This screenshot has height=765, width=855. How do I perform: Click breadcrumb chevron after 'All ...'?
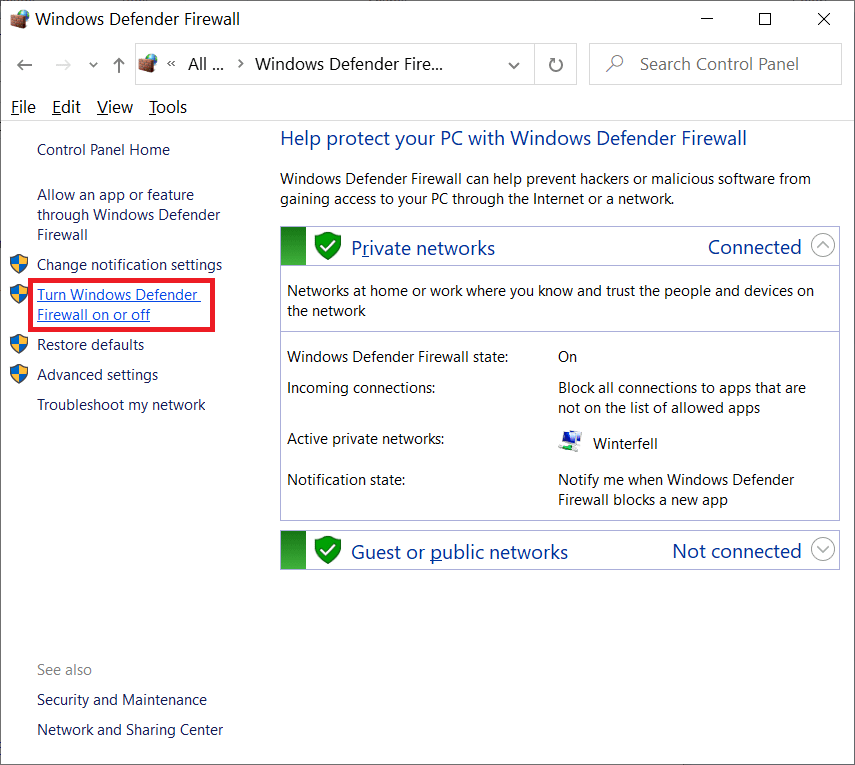(240, 64)
